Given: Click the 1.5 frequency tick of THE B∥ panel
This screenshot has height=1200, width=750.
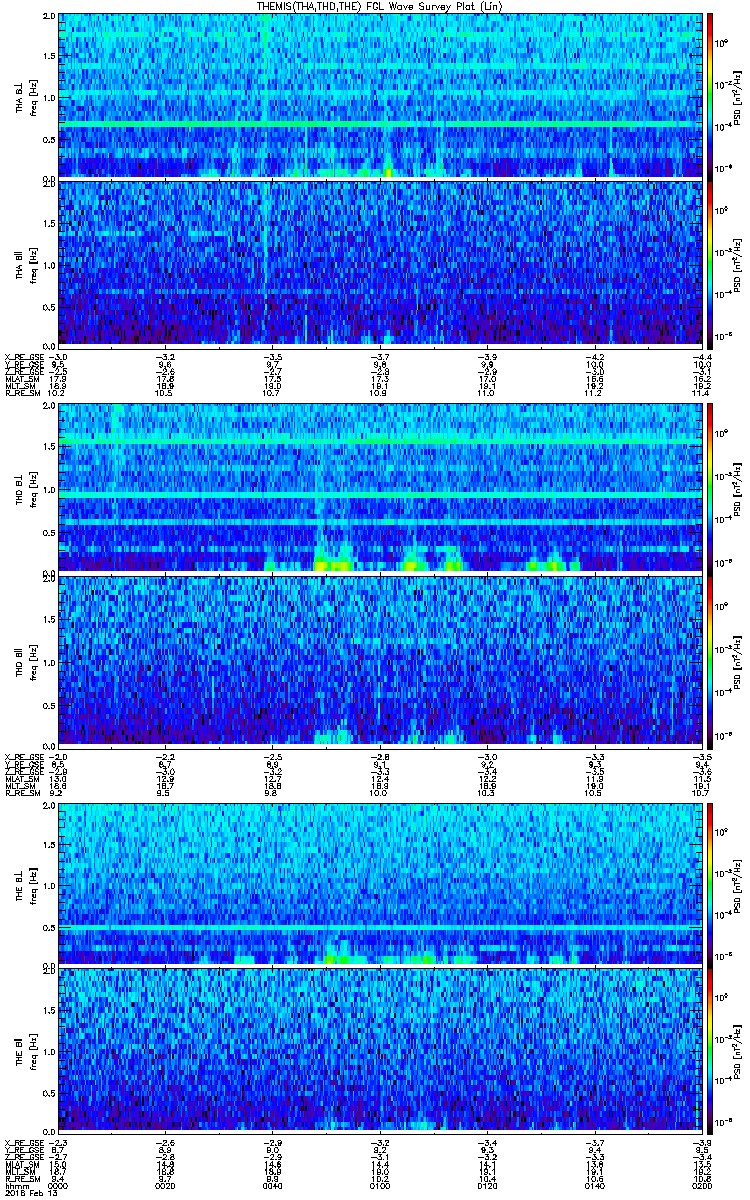Looking at the screenshot, I should click(x=49, y=1011).
